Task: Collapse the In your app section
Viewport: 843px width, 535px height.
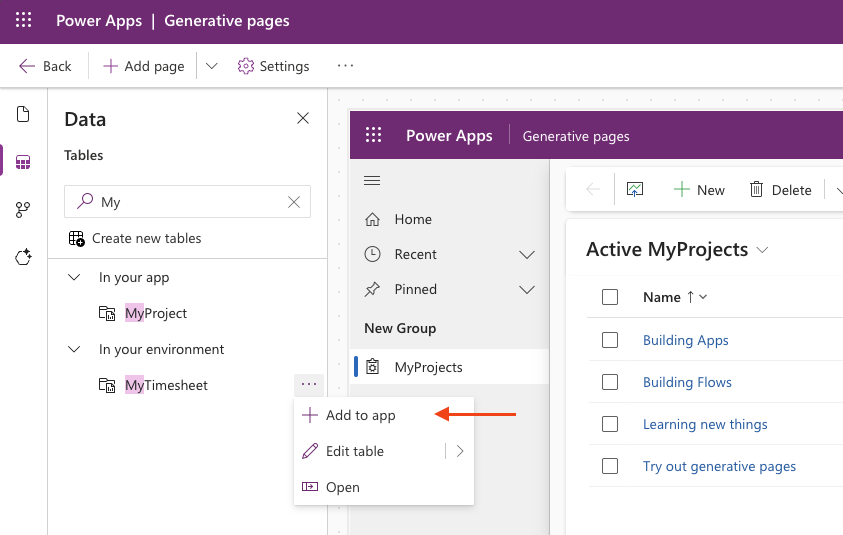Action: pos(74,277)
